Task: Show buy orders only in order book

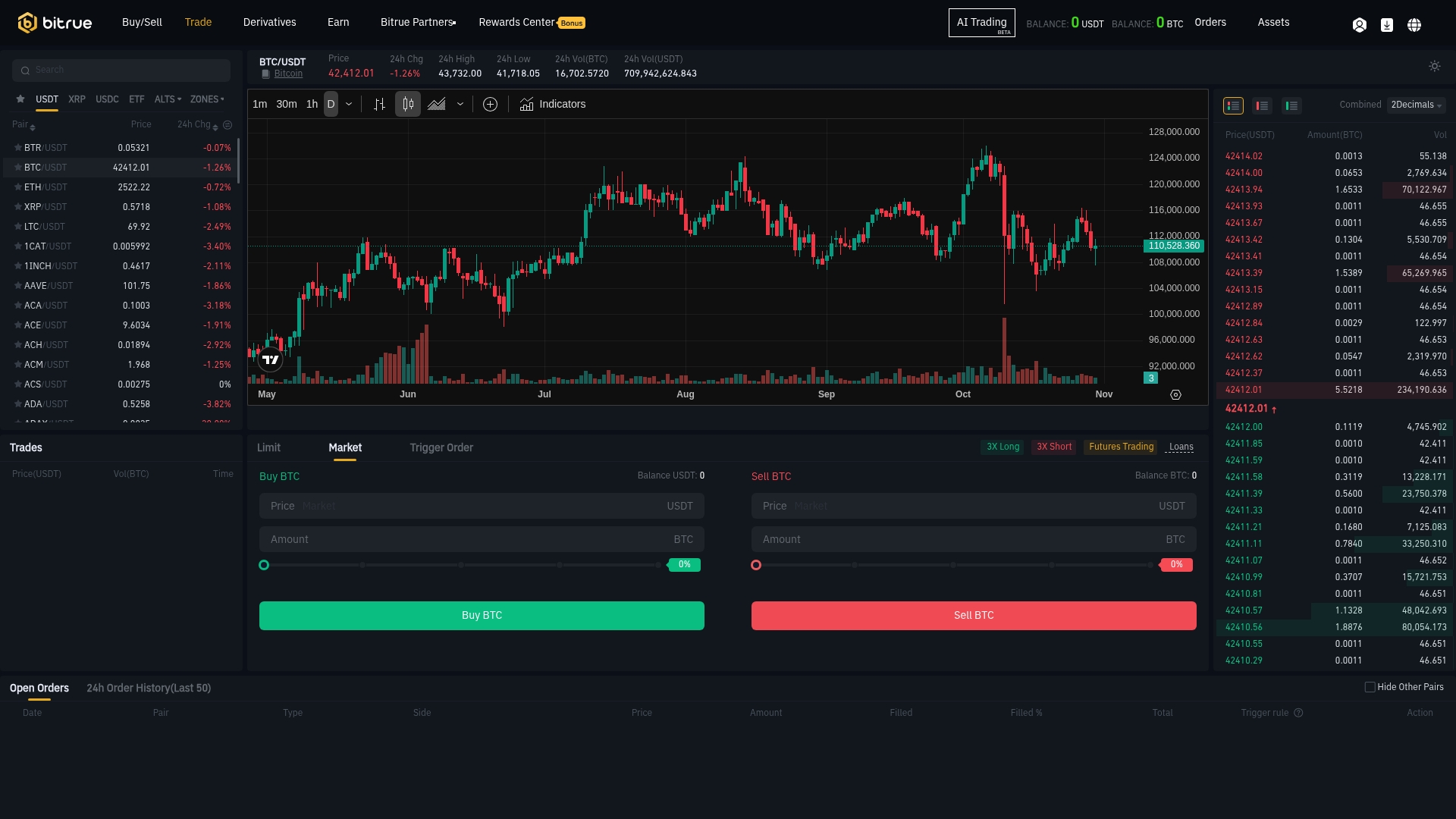Action: tap(1291, 106)
